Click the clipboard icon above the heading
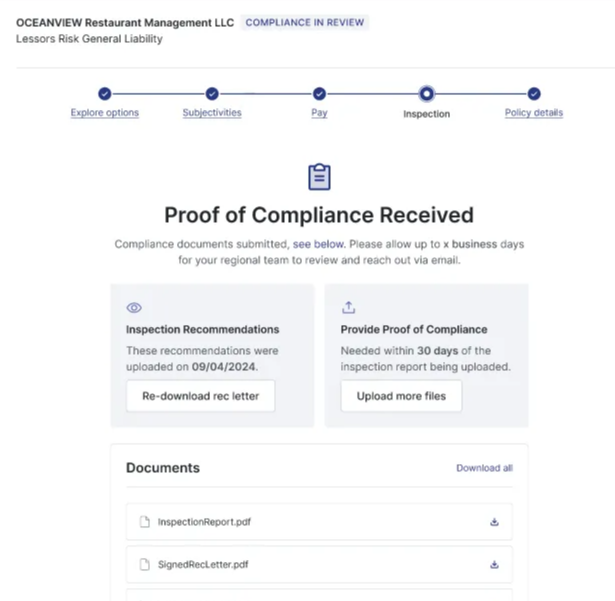This screenshot has width=615, height=601. (319, 177)
